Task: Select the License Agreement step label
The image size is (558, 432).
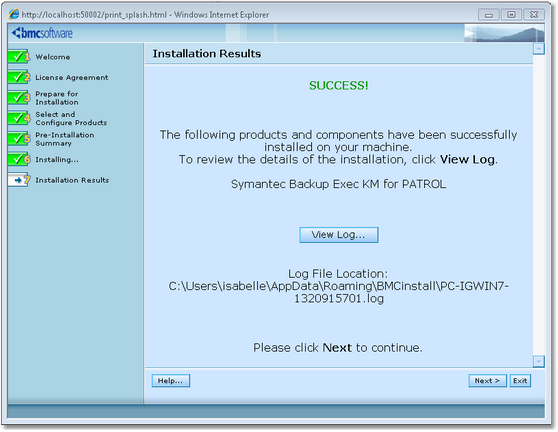Action: pos(72,78)
